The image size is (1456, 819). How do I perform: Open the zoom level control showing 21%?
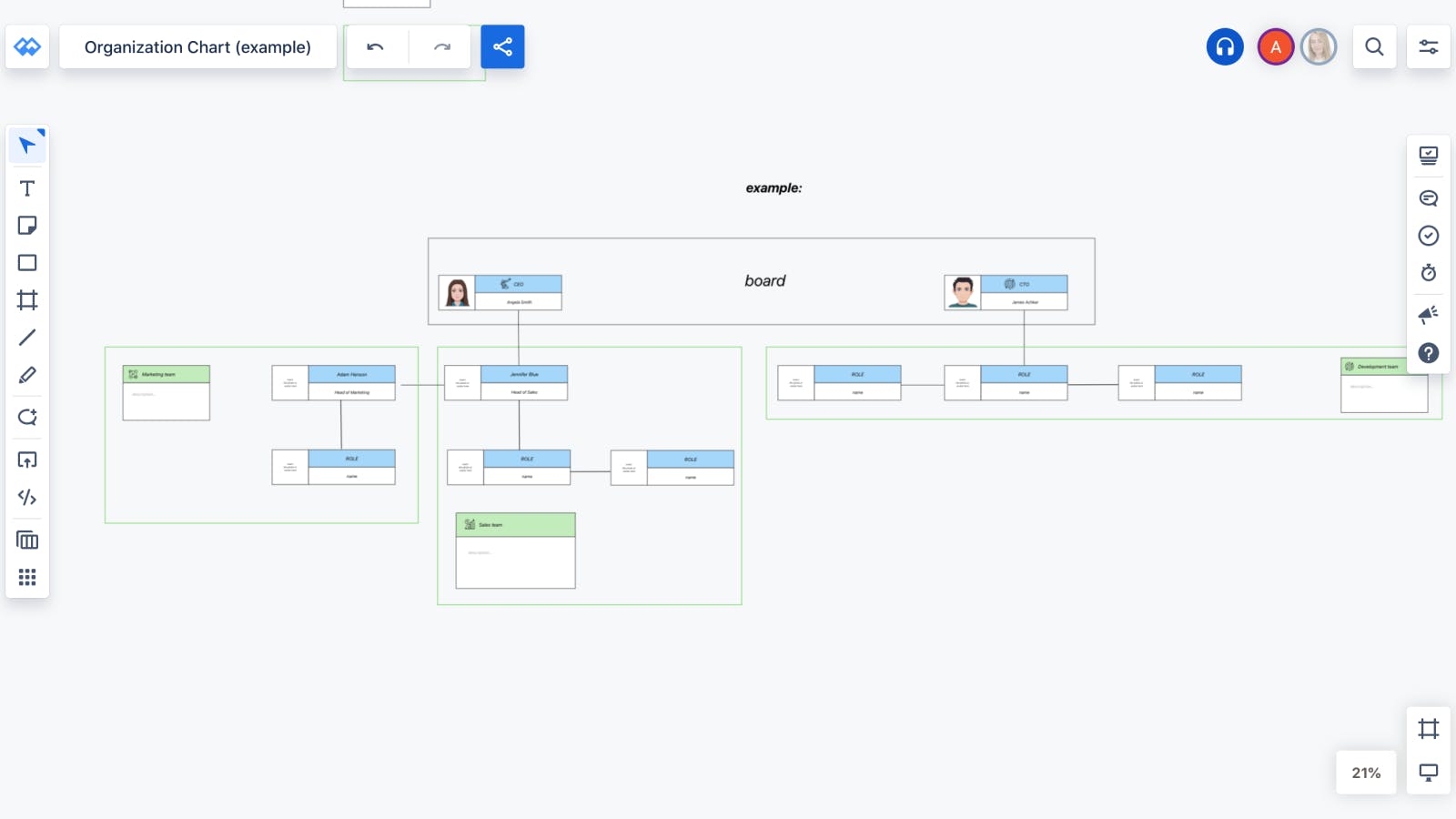click(x=1365, y=772)
